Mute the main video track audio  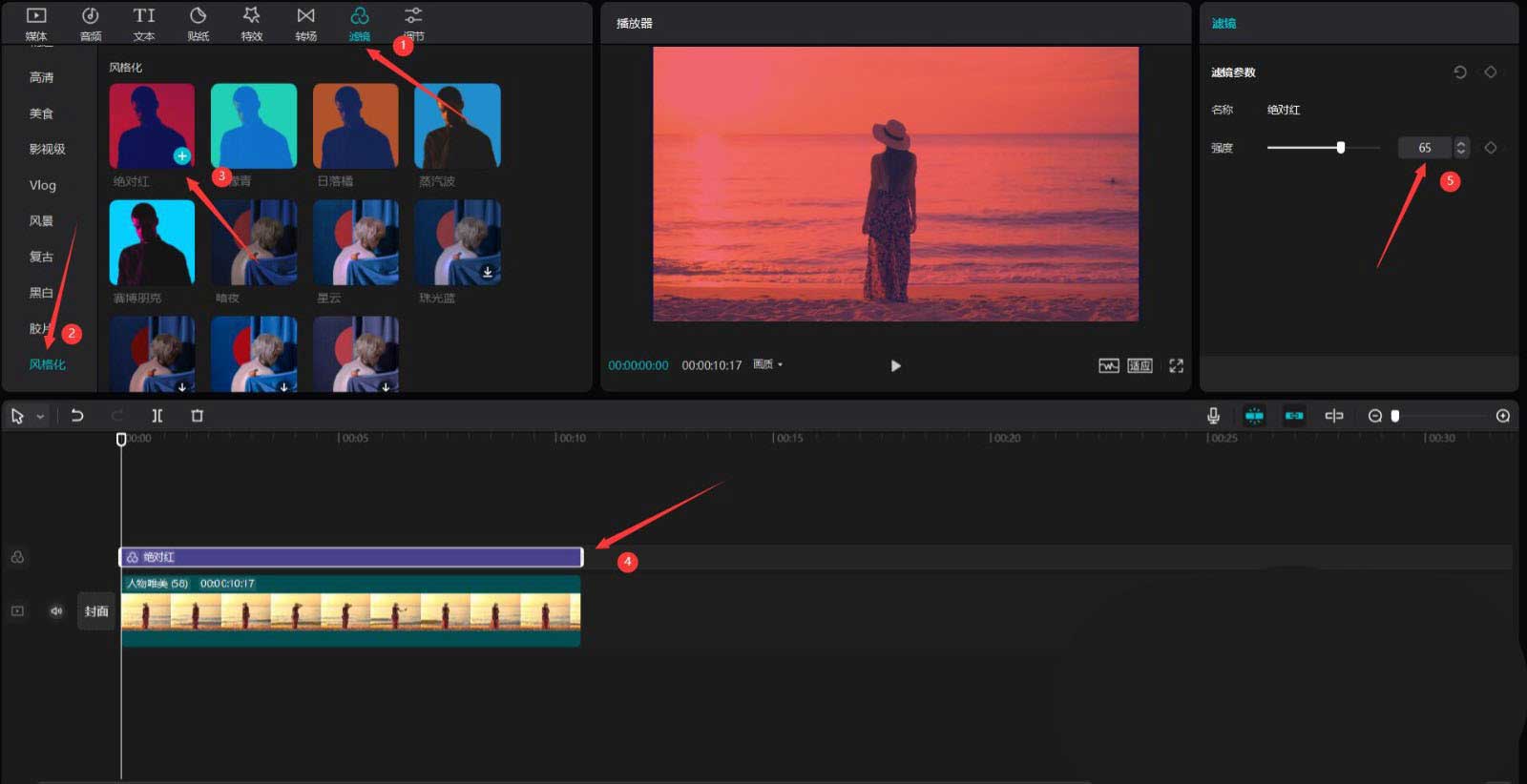pyautogui.click(x=56, y=610)
